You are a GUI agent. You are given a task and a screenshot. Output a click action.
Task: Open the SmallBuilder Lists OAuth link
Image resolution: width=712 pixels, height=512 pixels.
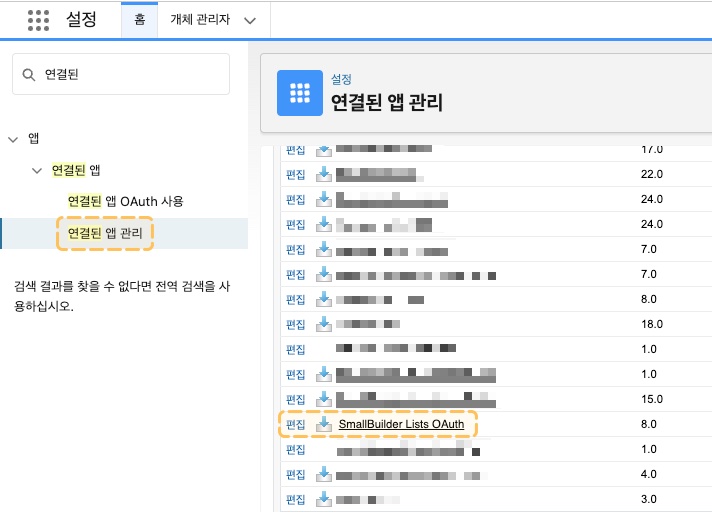[x=401, y=425]
